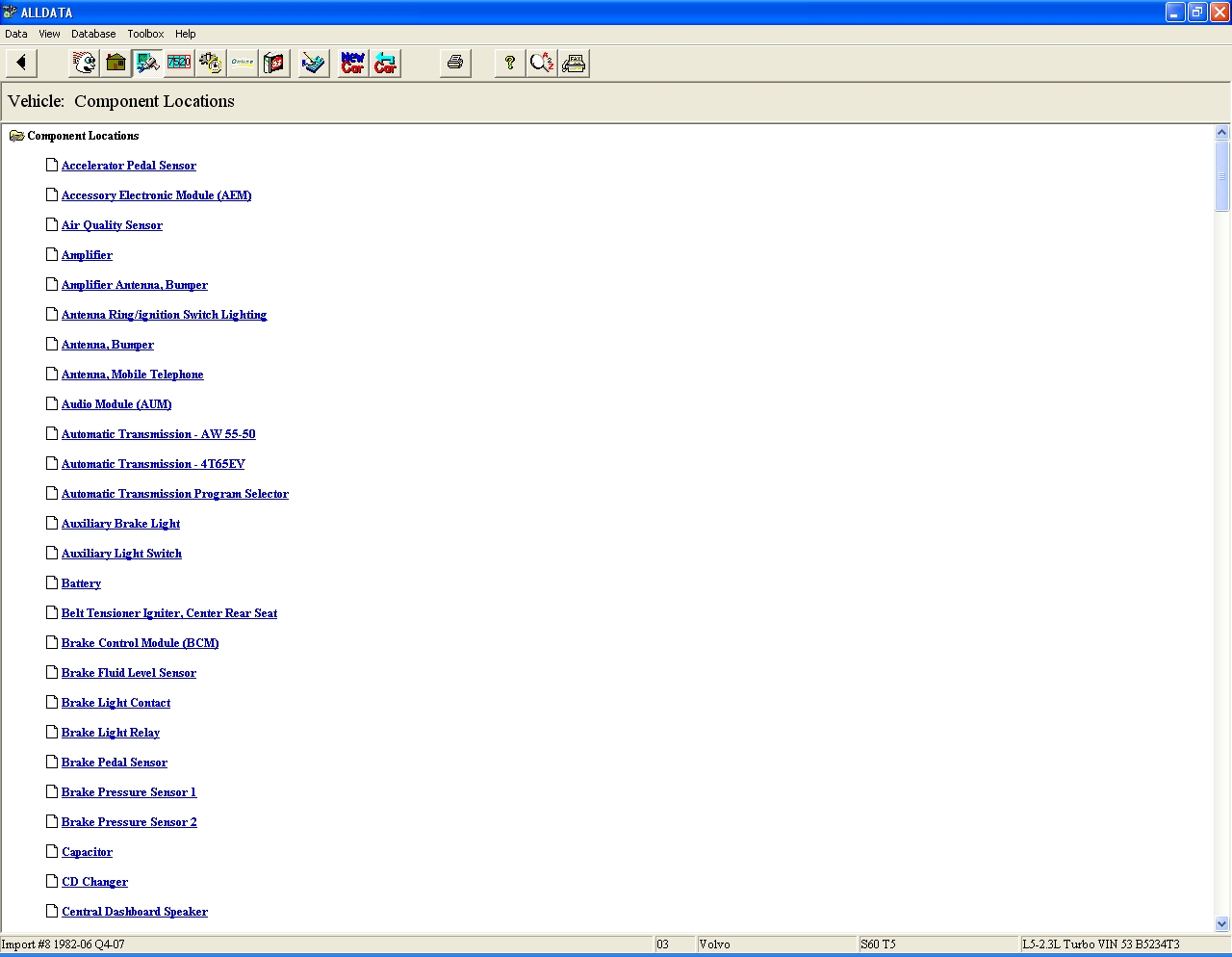The height and width of the screenshot is (957, 1232).
Task: Click the A-Z magnifier search icon
Action: (x=542, y=64)
